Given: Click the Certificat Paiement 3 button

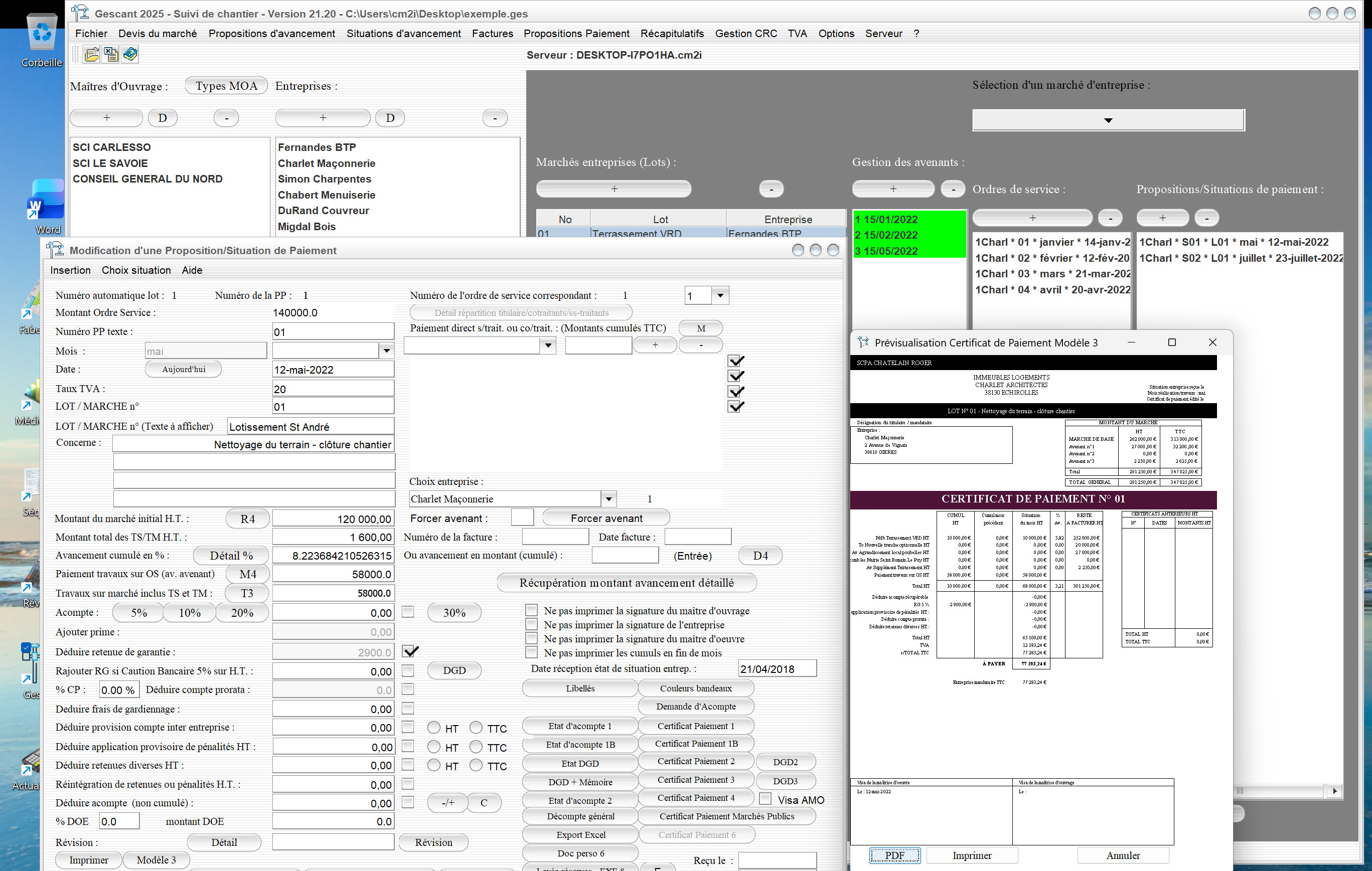Looking at the screenshot, I should (696, 779).
